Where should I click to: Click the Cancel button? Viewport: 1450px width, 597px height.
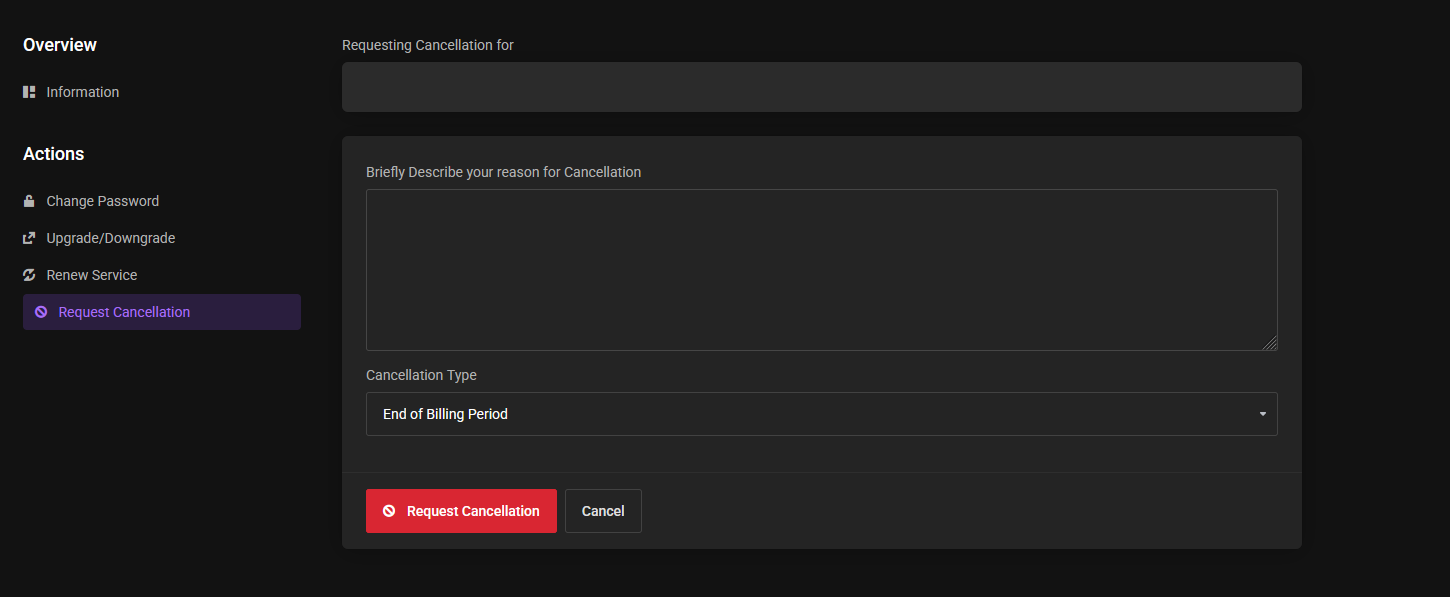603,511
